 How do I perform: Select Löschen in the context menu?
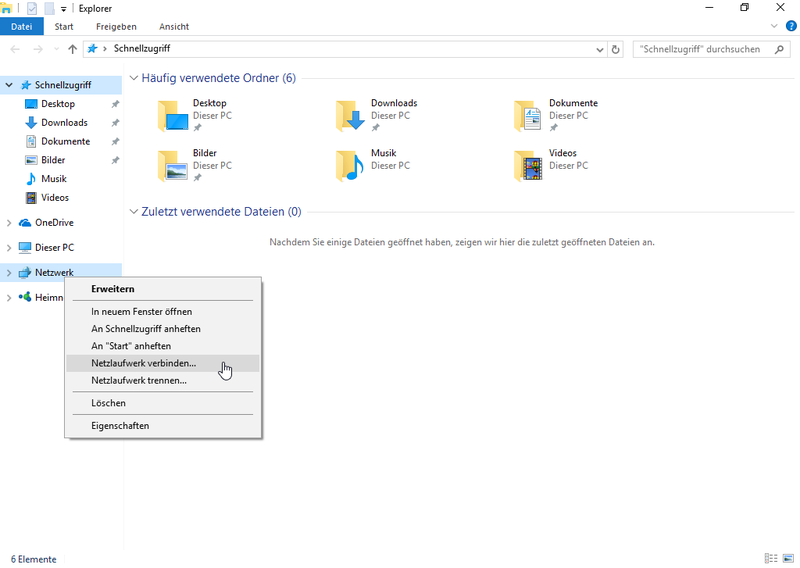(163, 403)
